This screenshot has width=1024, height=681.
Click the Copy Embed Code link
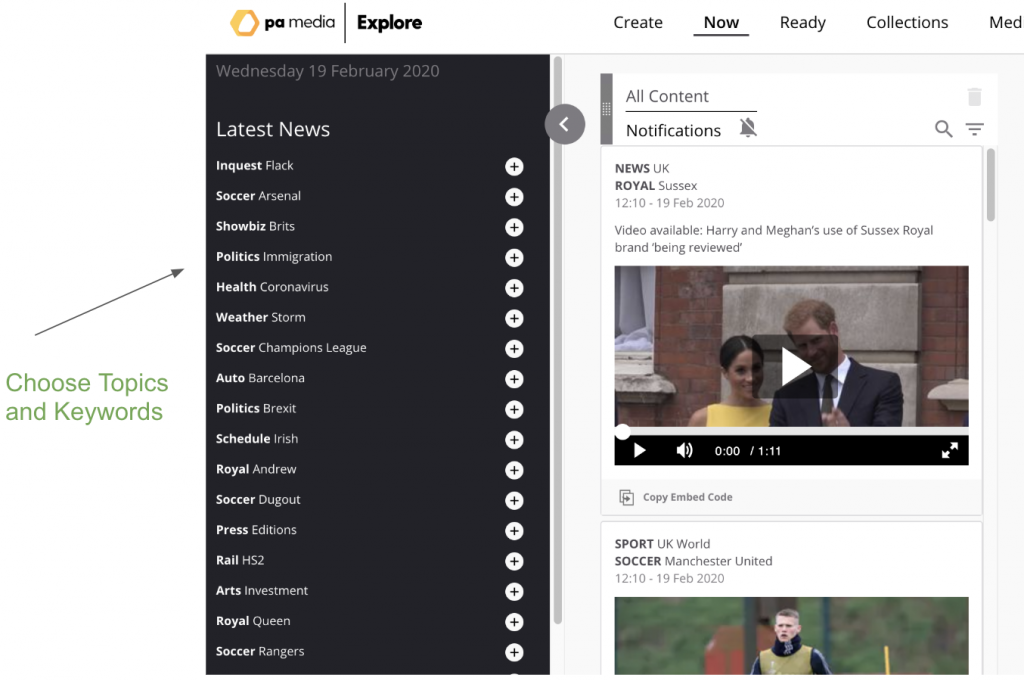click(x=687, y=497)
